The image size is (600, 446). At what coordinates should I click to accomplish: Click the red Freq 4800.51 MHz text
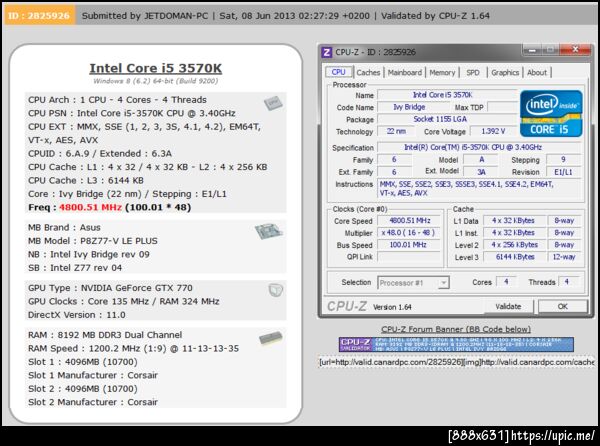click(90, 207)
